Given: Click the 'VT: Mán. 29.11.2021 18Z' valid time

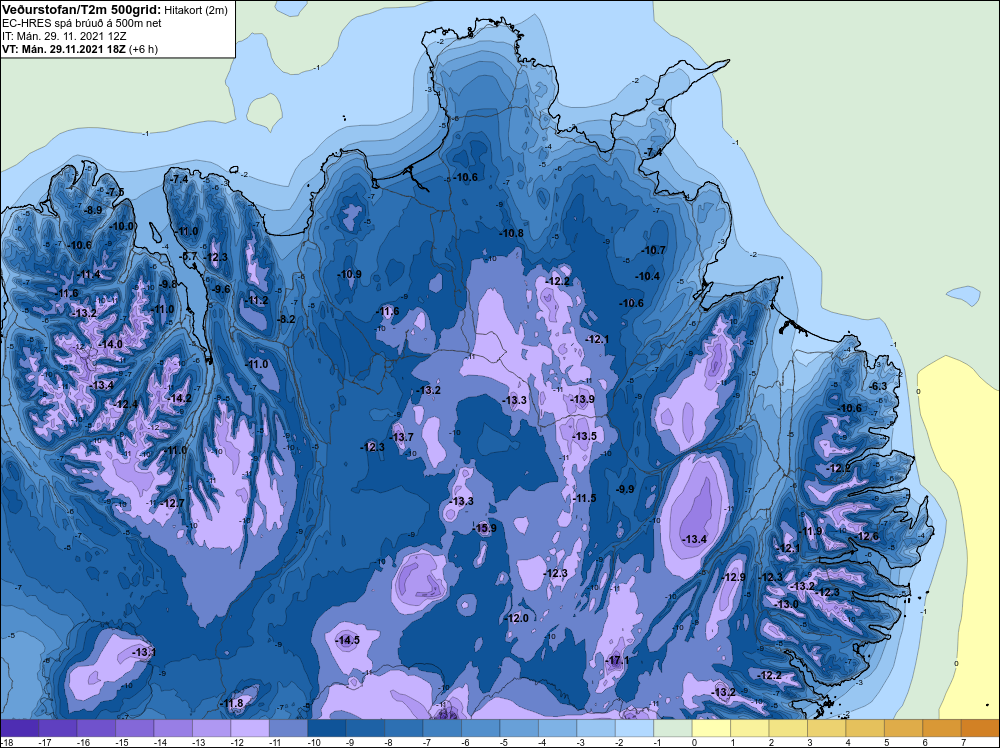Looking at the screenshot, I should (x=64, y=49).
